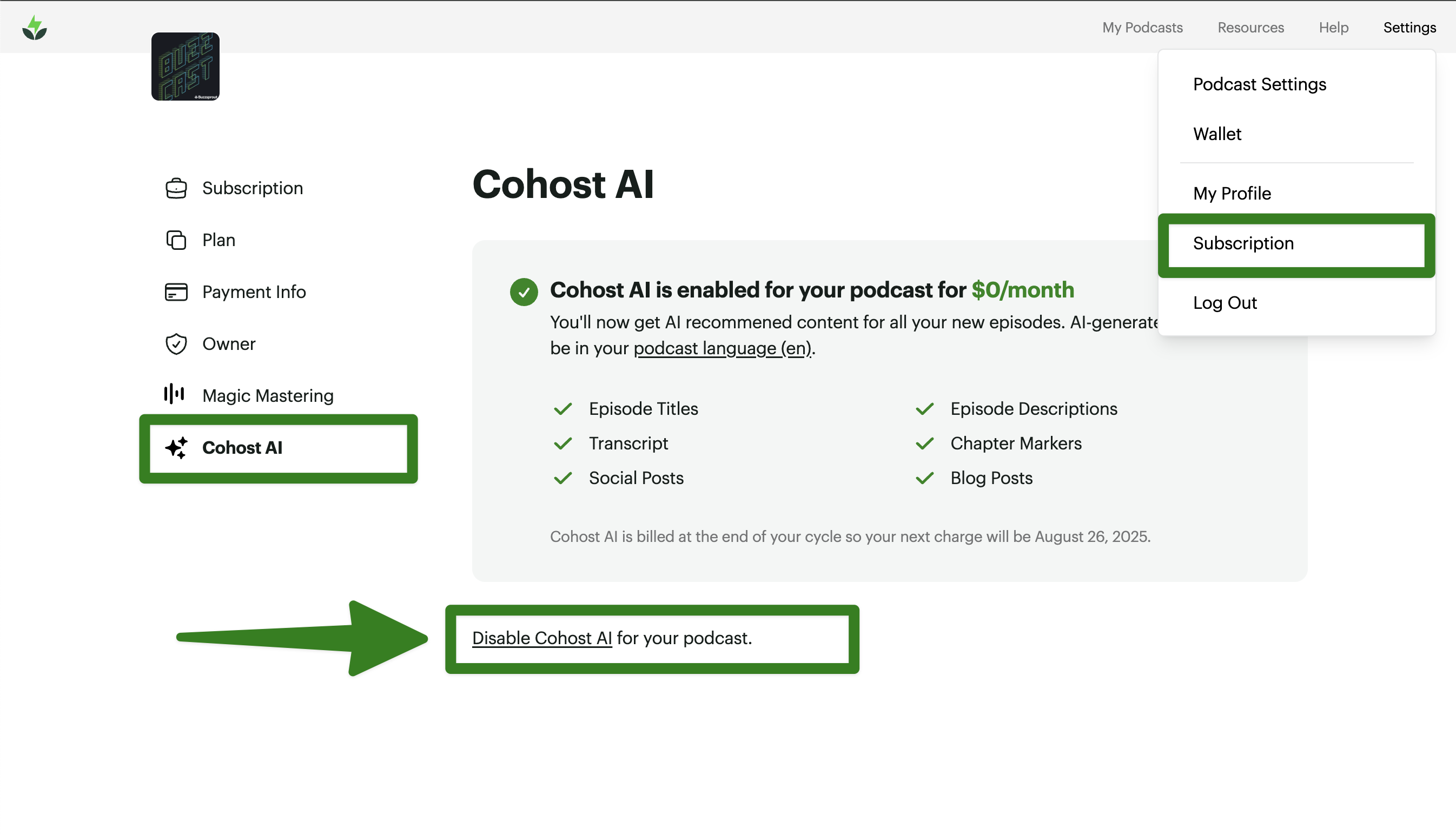This screenshot has height=834, width=1456.
Task: Open the podcast language (en) link
Action: (722, 348)
